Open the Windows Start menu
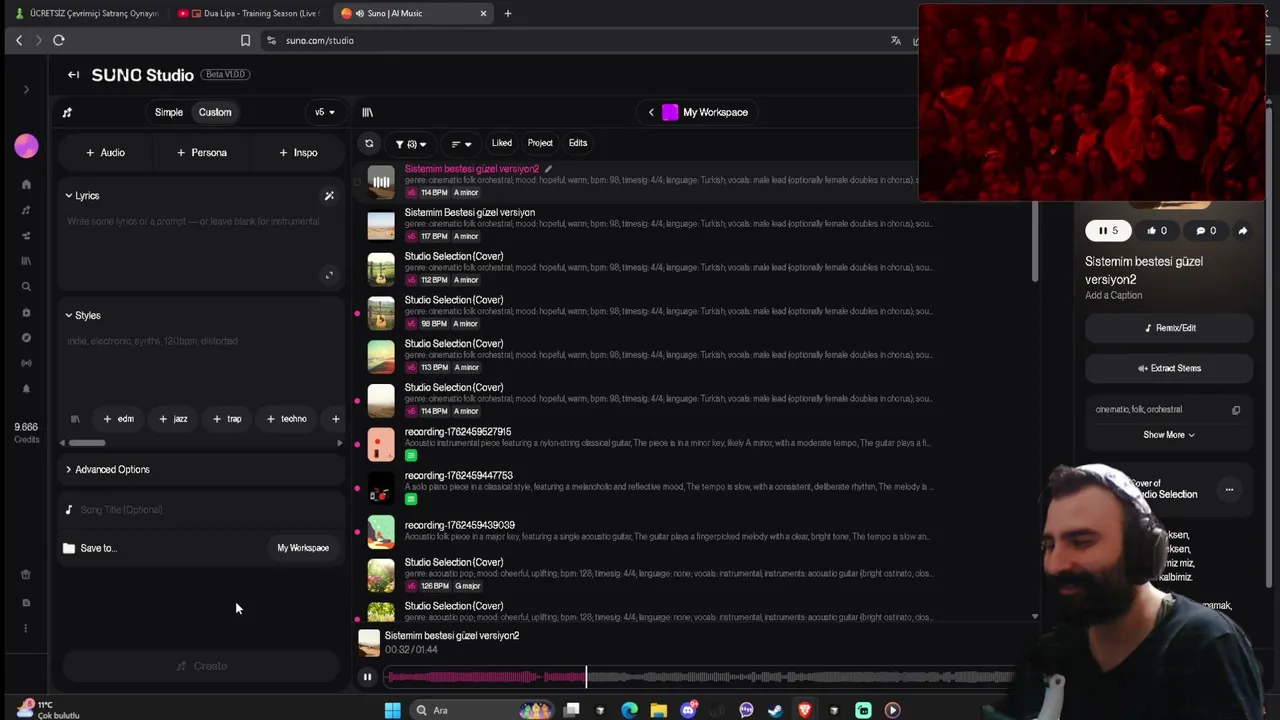Image resolution: width=1280 pixels, height=720 pixels. tap(392, 710)
